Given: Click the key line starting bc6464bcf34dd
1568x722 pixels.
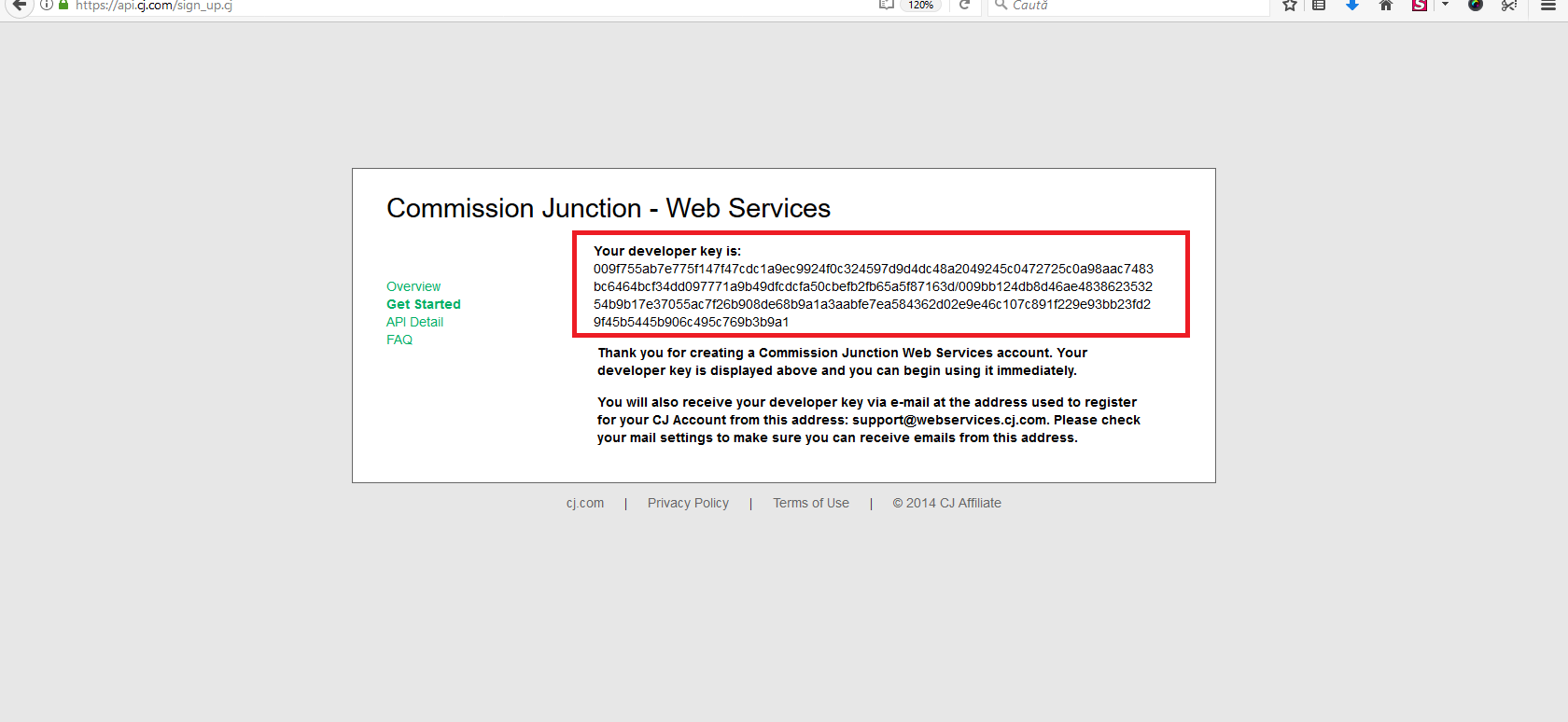Looking at the screenshot, I should click(x=873, y=286).
